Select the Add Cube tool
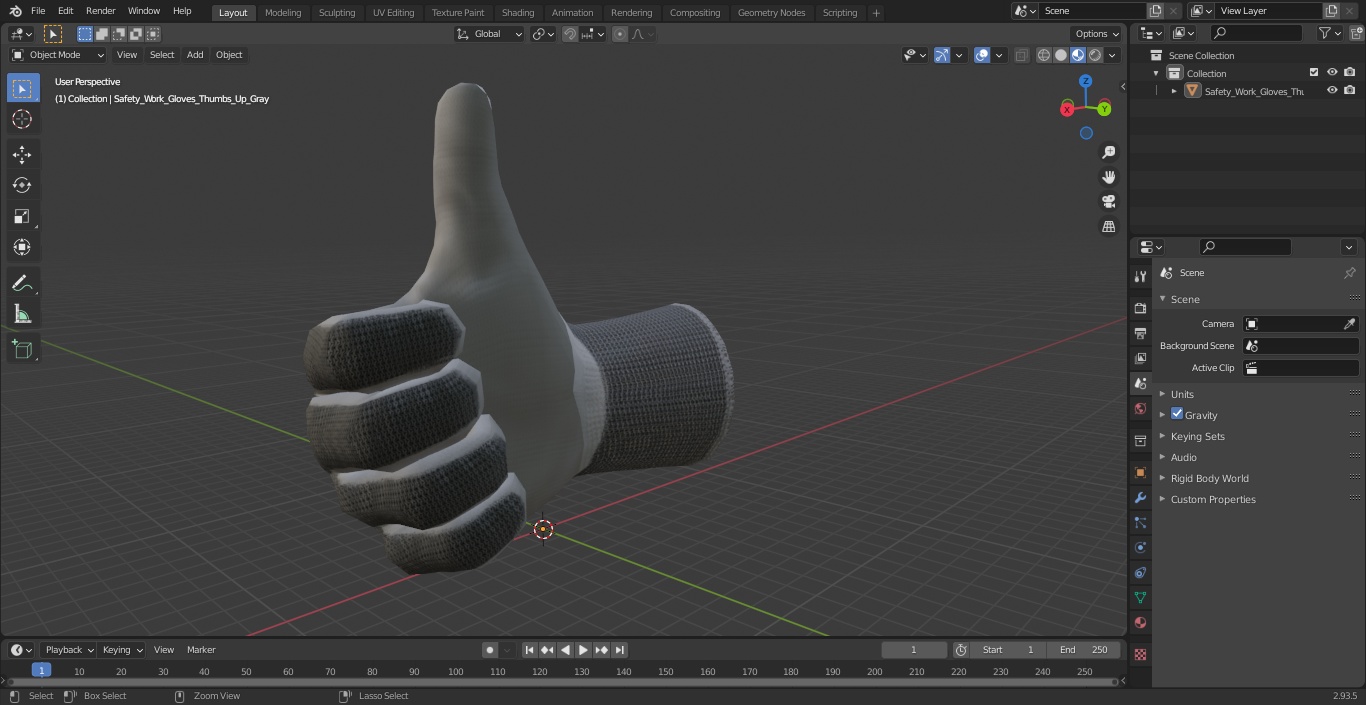The image size is (1366, 705). point(22,349)
